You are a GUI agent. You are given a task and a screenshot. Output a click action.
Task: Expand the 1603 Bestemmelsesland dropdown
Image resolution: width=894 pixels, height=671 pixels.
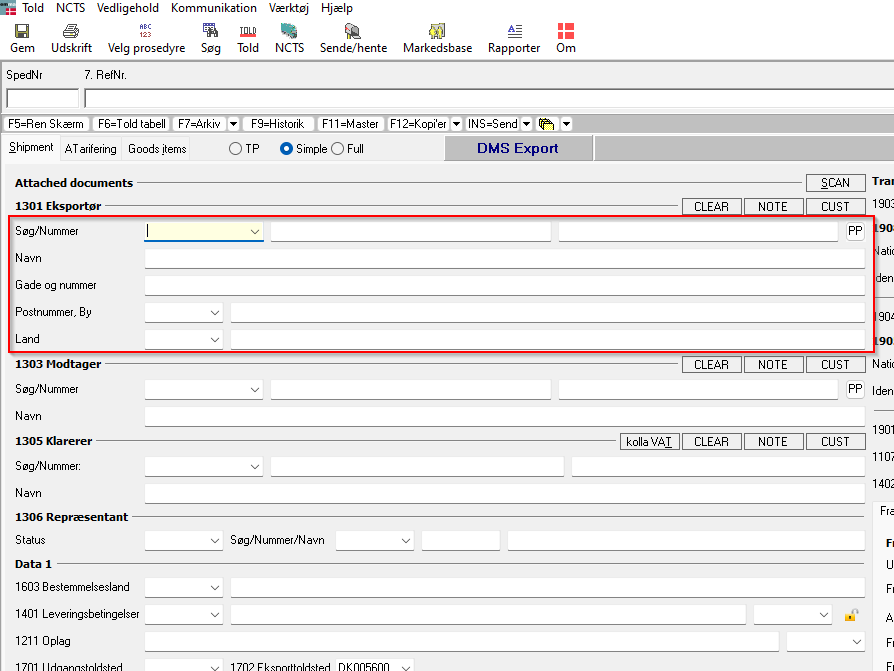pyautogui.click(x=215, y=587)
